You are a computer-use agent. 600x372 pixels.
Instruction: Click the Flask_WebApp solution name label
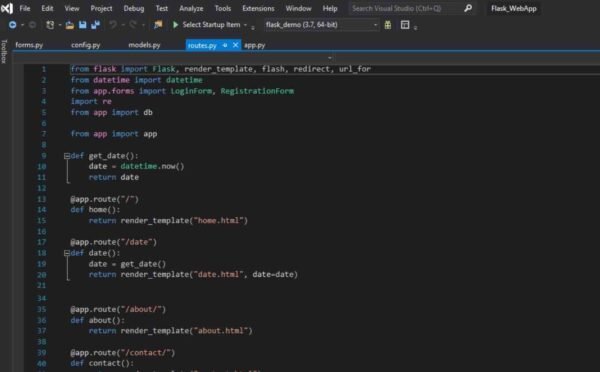514,8
